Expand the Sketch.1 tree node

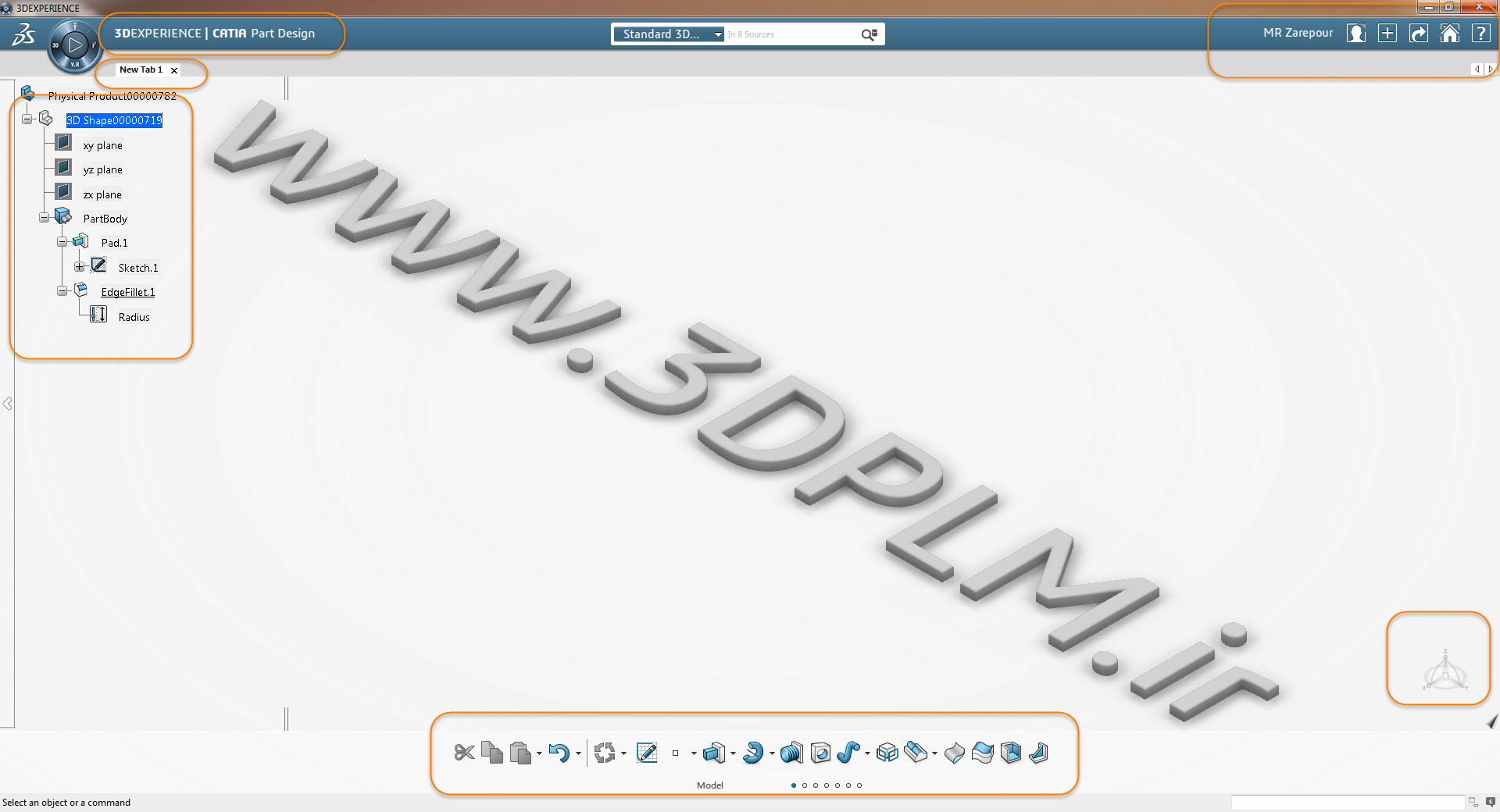pos(80,267)
